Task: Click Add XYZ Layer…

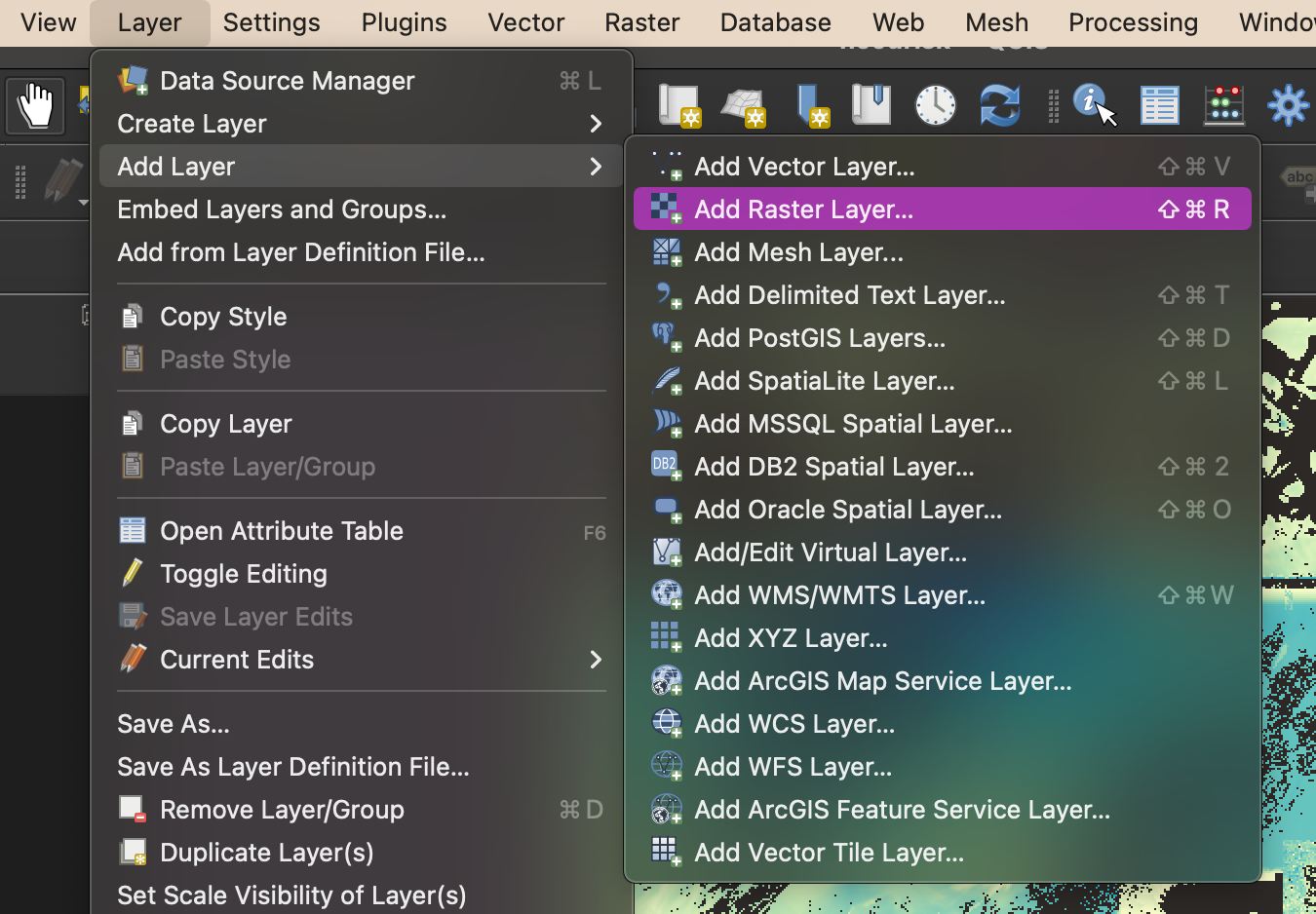Action: (x=943, y=638)
